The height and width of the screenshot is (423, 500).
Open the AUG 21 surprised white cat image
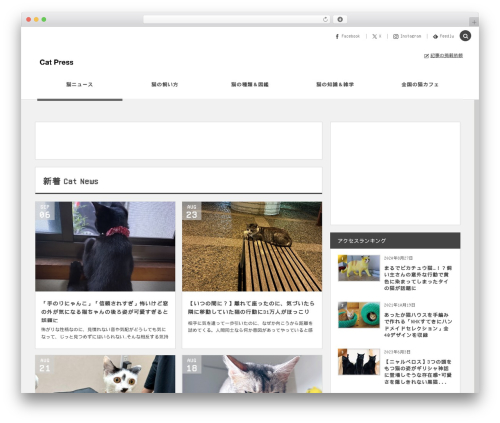(x=105, y=374)
